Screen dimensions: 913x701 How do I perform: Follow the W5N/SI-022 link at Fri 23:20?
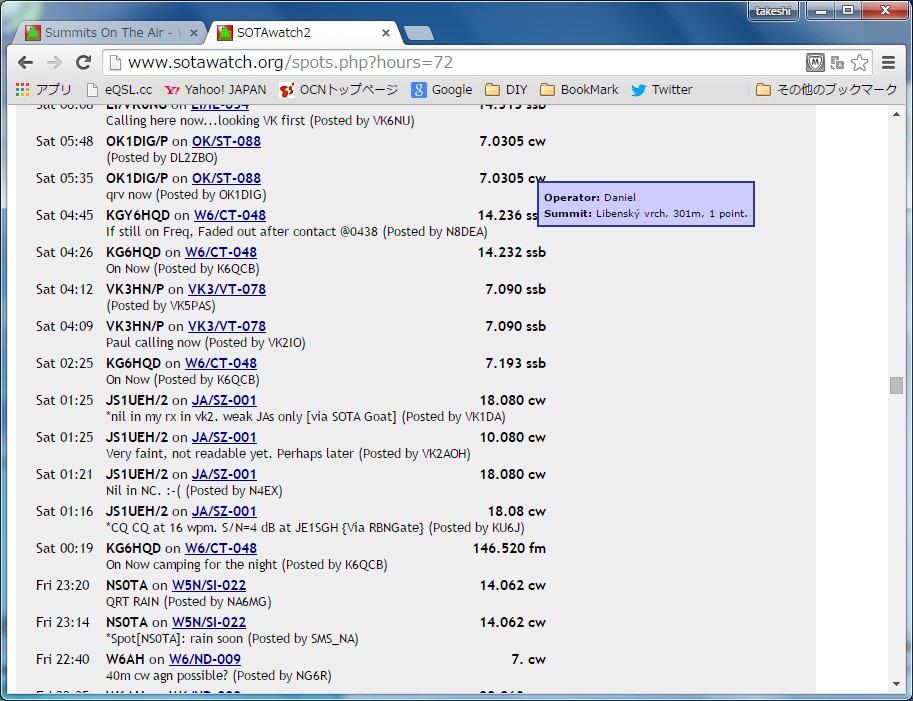(208, 585)
